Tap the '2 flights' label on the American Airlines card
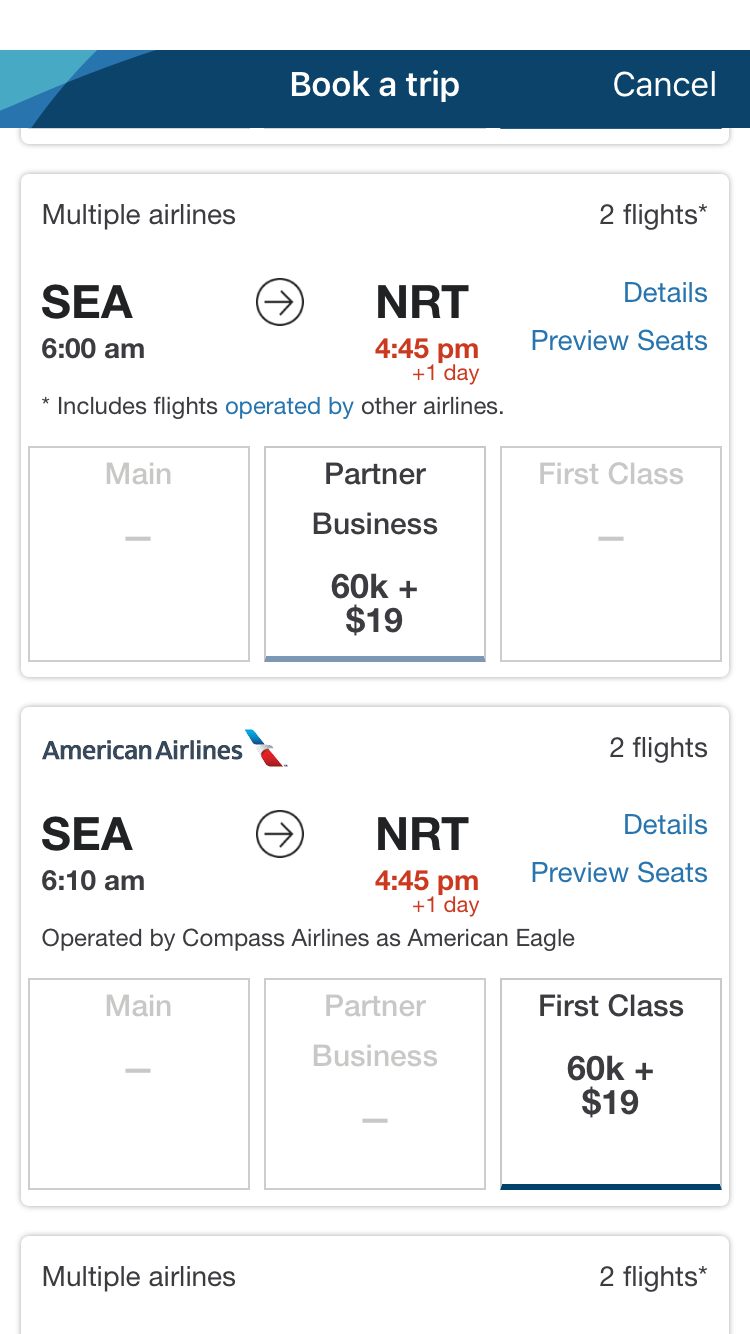This screenshot has height=1334, width=750. 658,748
